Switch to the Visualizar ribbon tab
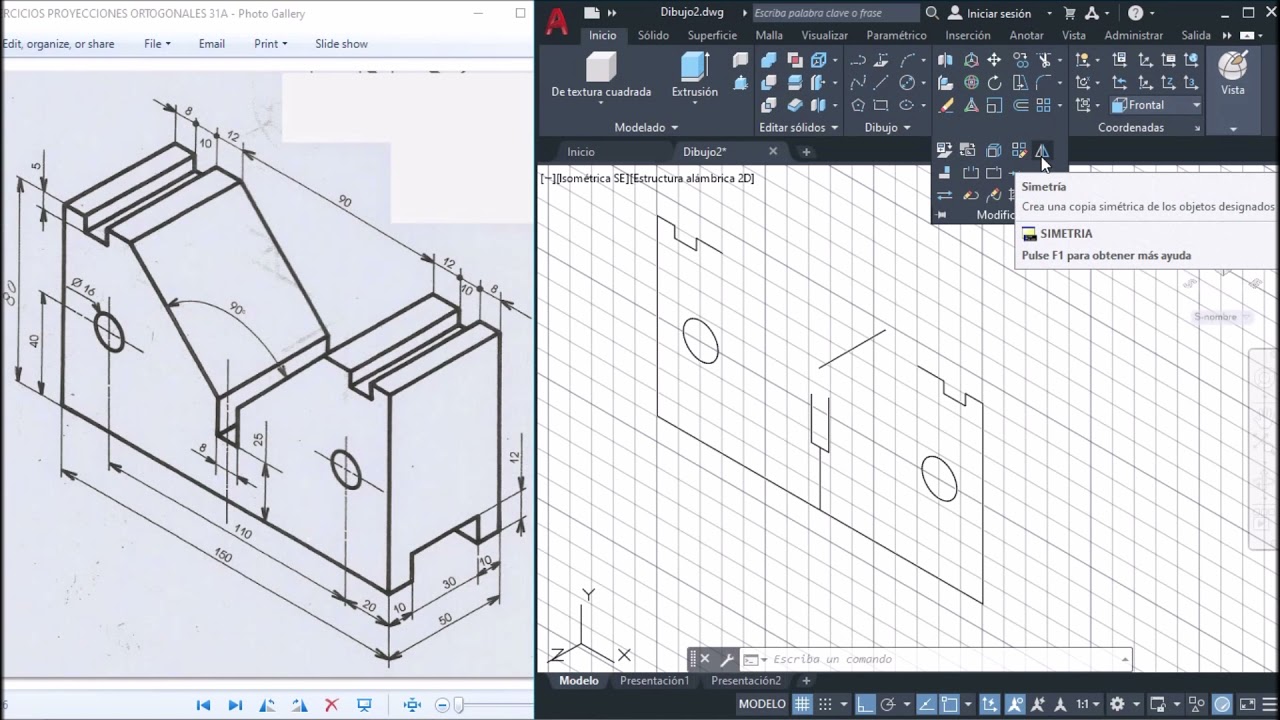The height and width of the screenshot is (720, 1280). [x=824, y=35]
